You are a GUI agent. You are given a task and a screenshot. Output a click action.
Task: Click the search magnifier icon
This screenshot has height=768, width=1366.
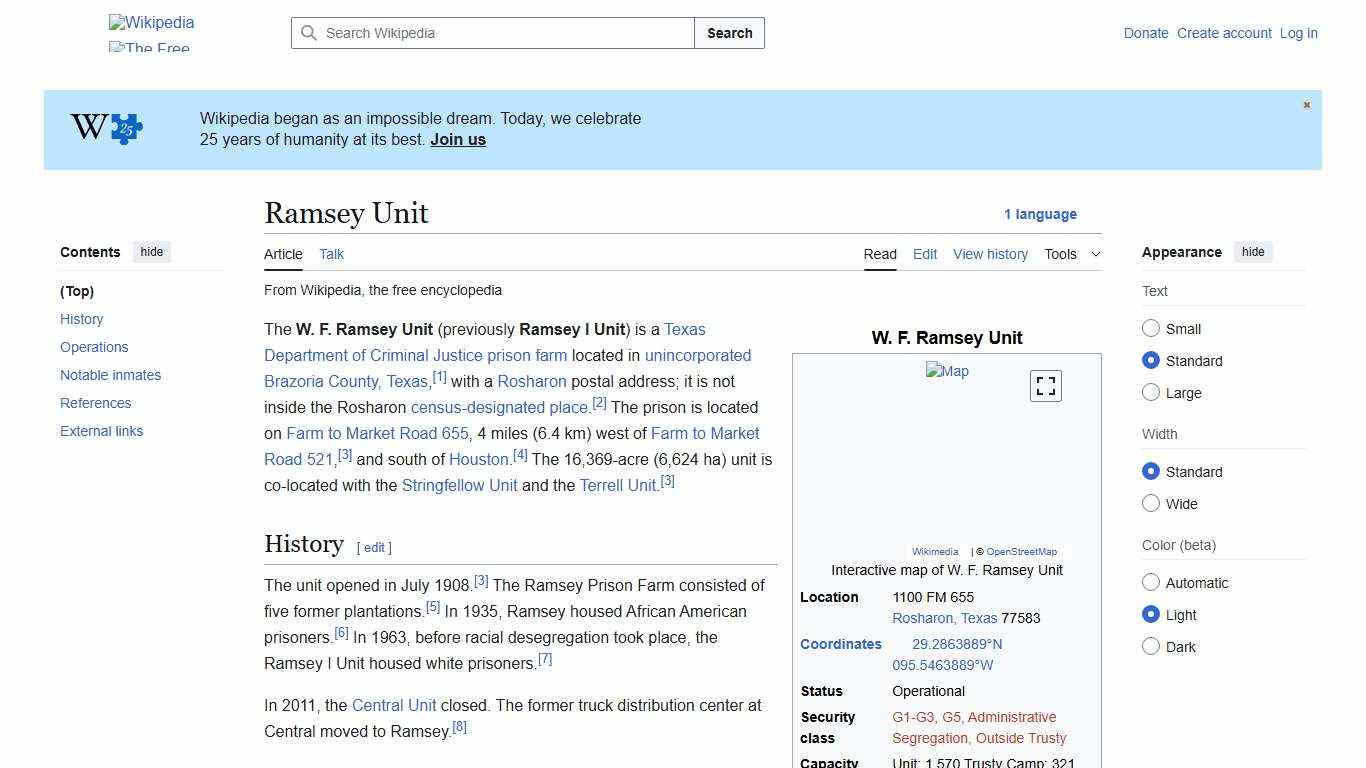(310, 33)
